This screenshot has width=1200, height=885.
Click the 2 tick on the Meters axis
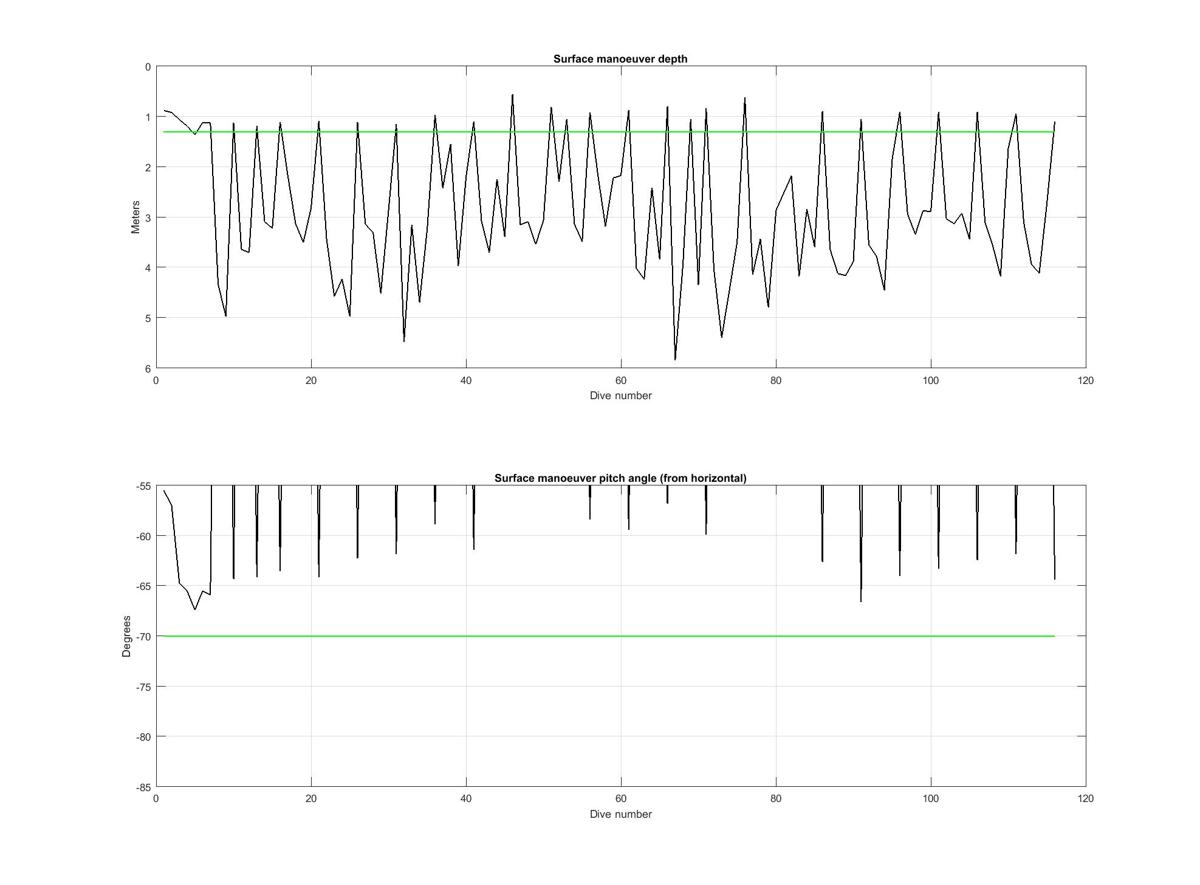[x=148, y=167]
